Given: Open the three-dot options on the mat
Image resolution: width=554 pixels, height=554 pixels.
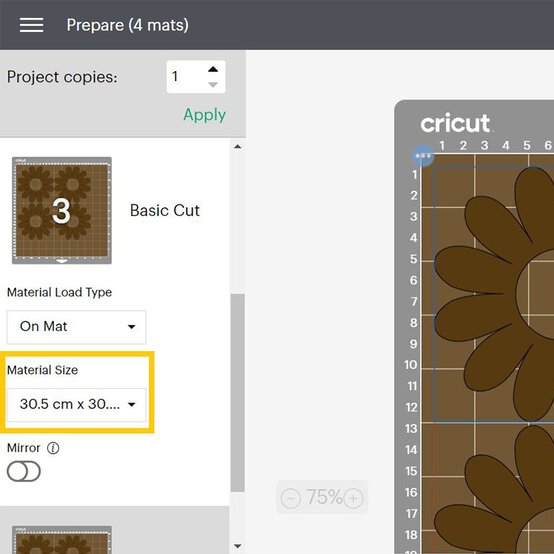Looking at the screenshot, I should pyautogui.click(x=423, y=155).
